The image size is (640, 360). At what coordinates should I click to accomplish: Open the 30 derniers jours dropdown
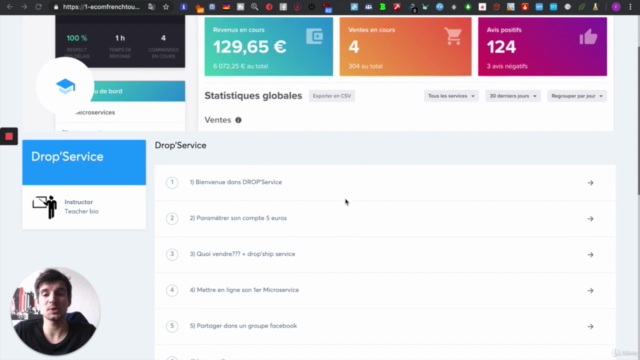(x=513, y=96)
